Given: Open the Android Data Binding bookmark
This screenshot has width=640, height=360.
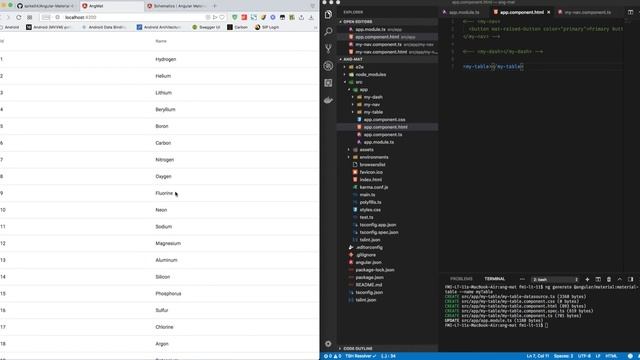Looking at the screenshot, I should coord(104,27).
